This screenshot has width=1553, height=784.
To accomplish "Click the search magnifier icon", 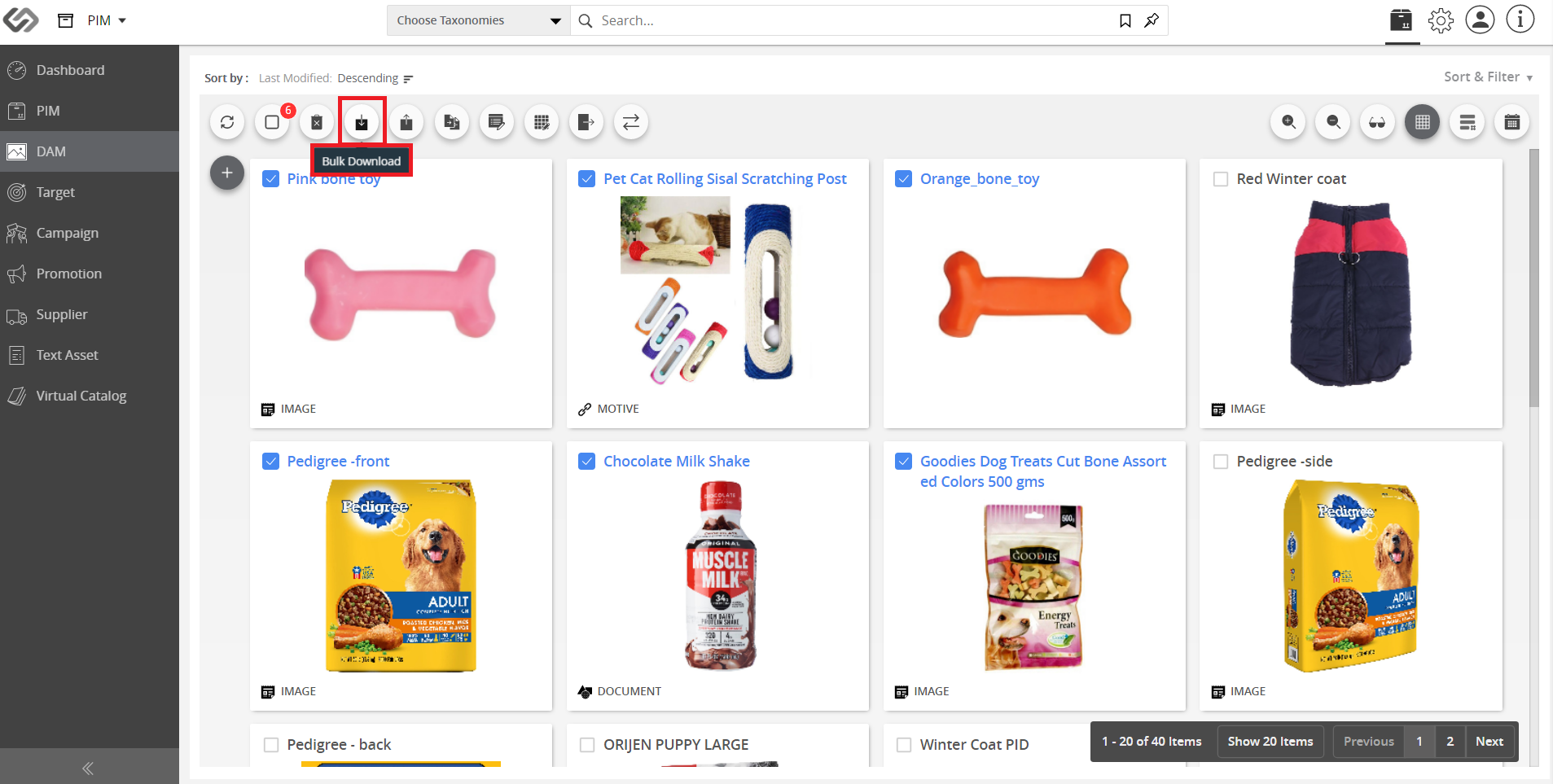I will pos(585,20).
